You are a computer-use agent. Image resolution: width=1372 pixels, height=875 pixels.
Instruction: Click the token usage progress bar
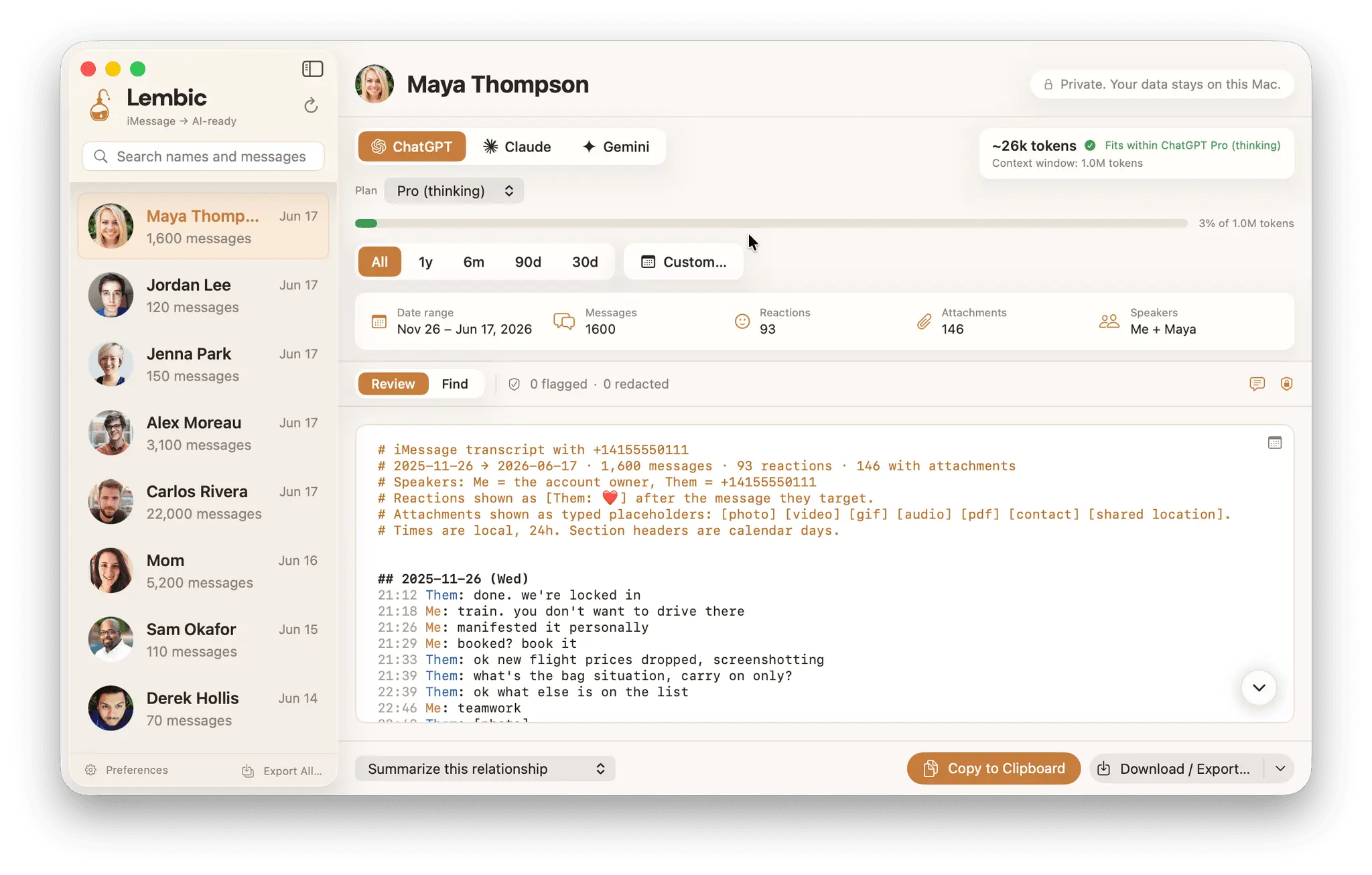click(771, 223)
